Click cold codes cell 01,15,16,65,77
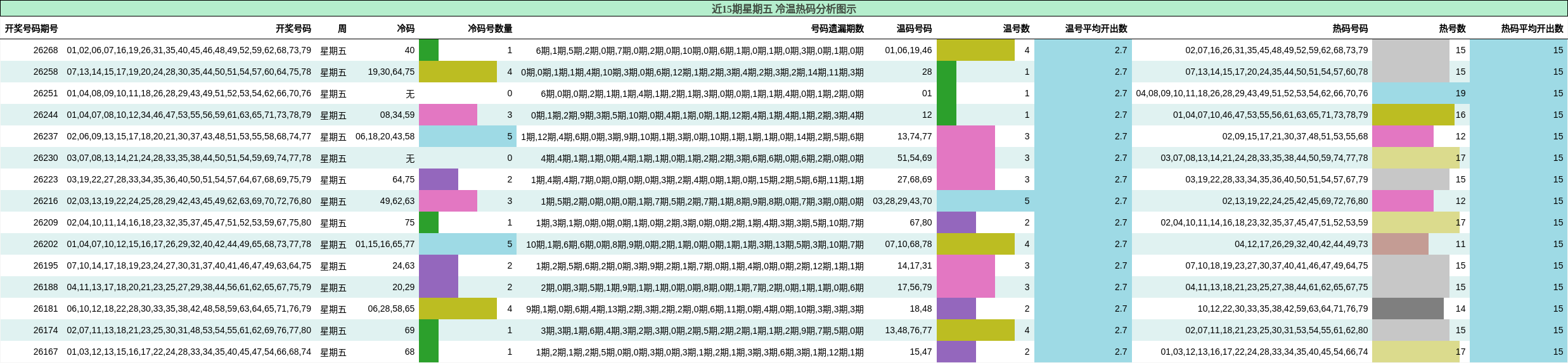 click(385, 244)
